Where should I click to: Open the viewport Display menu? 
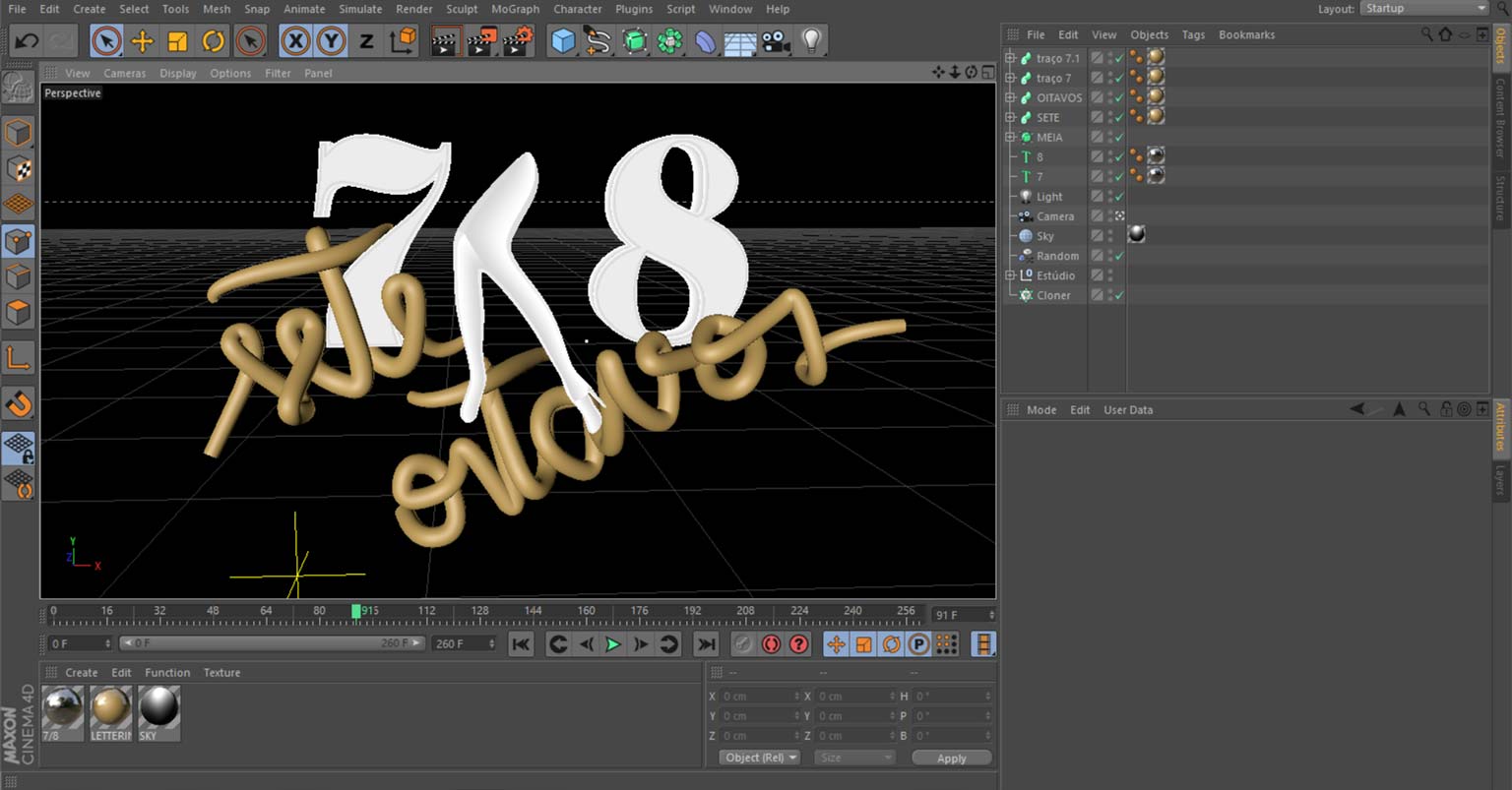coord(178,73)
